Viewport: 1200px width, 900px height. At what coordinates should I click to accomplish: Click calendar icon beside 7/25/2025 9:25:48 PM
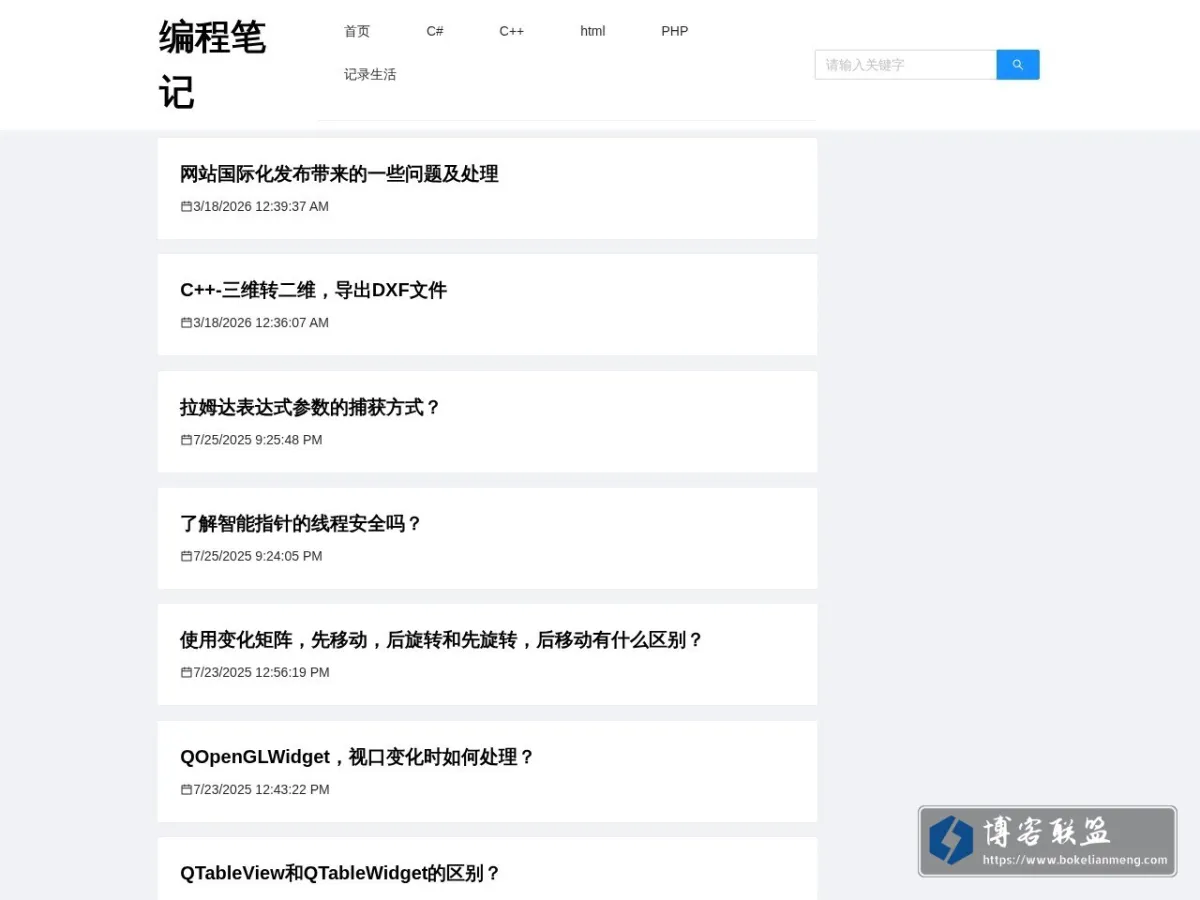[186, 439]
